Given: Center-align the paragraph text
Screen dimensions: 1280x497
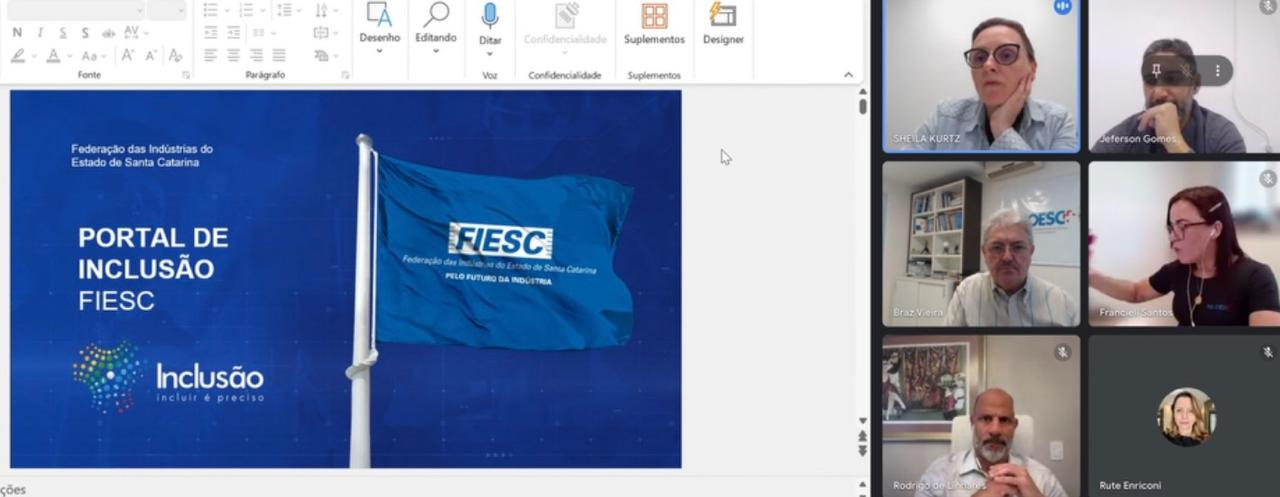Looking at the screenshot, I should click(233, 56).
